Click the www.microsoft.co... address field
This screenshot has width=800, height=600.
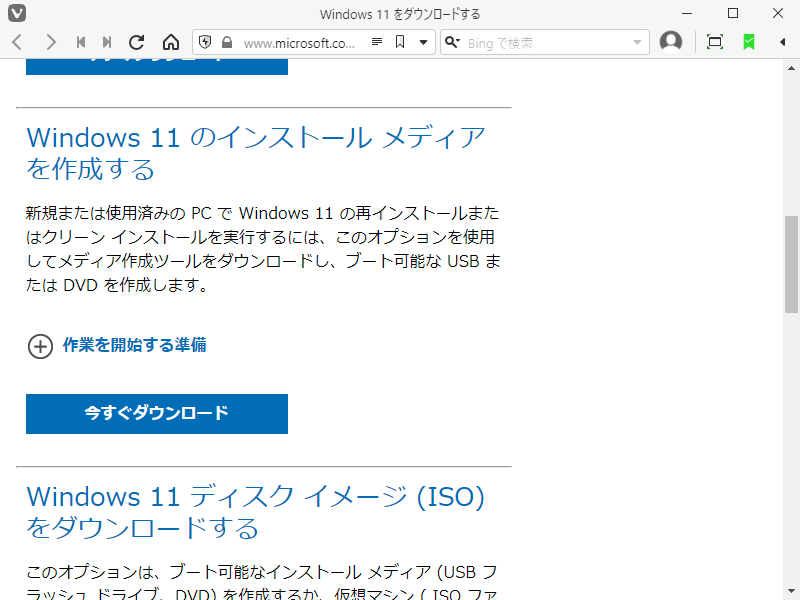pos(299,43)
